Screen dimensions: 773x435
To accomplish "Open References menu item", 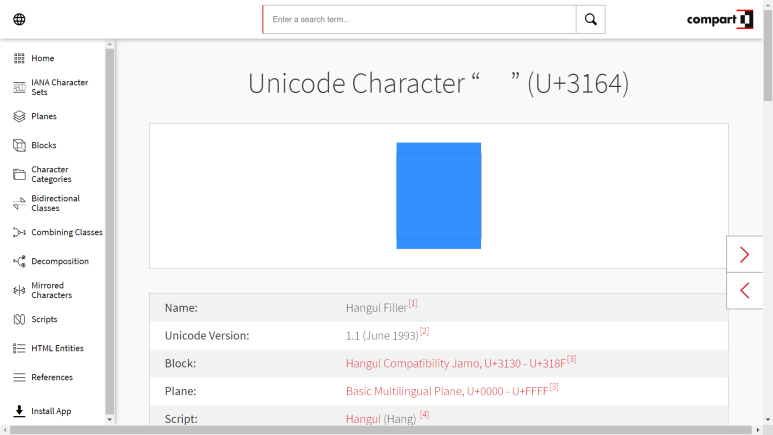I will pyautogui.click(x=52, y=377).
